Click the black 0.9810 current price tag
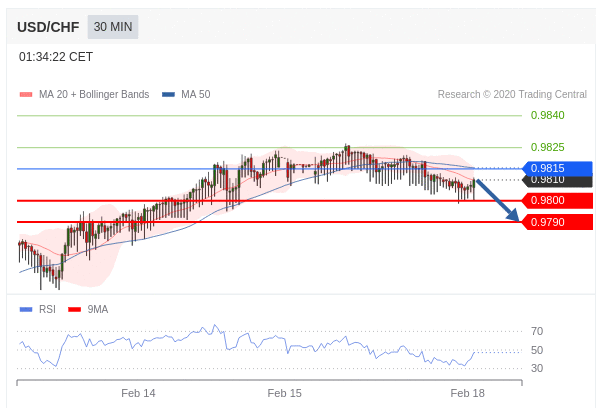The width and height of the screenshot is (601, 413). (x=558, y=181)
